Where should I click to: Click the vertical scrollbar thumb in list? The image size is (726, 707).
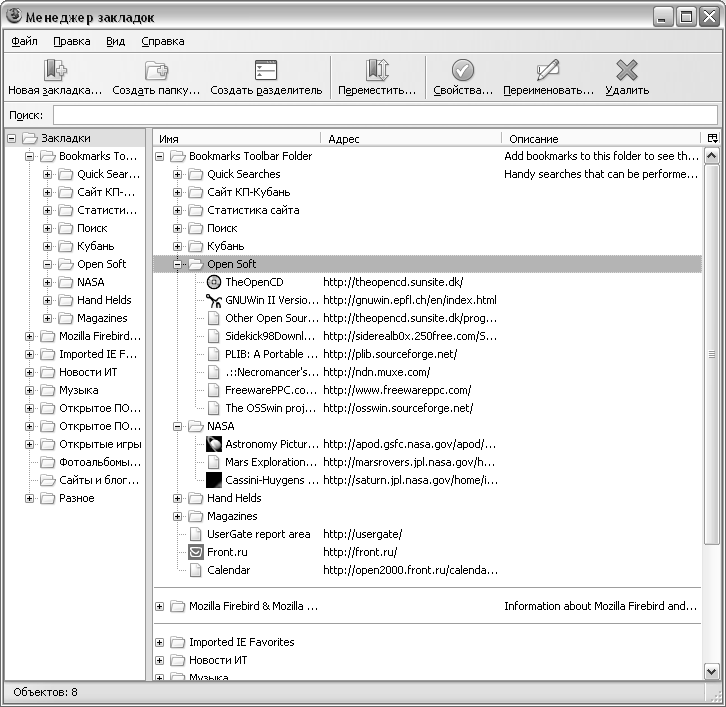click(711, 354)
